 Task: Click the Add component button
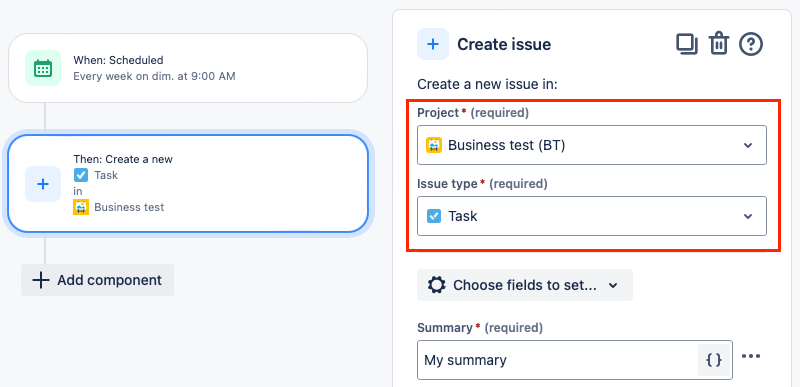pos(97,280)
